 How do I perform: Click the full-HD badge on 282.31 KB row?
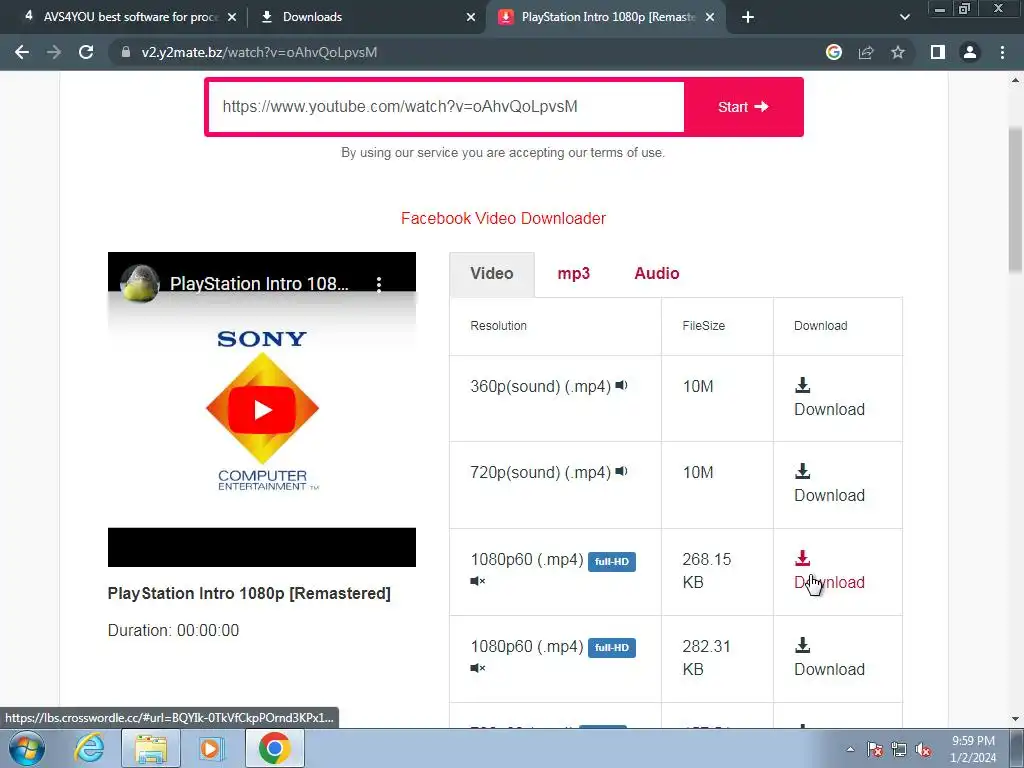[612, 648]
